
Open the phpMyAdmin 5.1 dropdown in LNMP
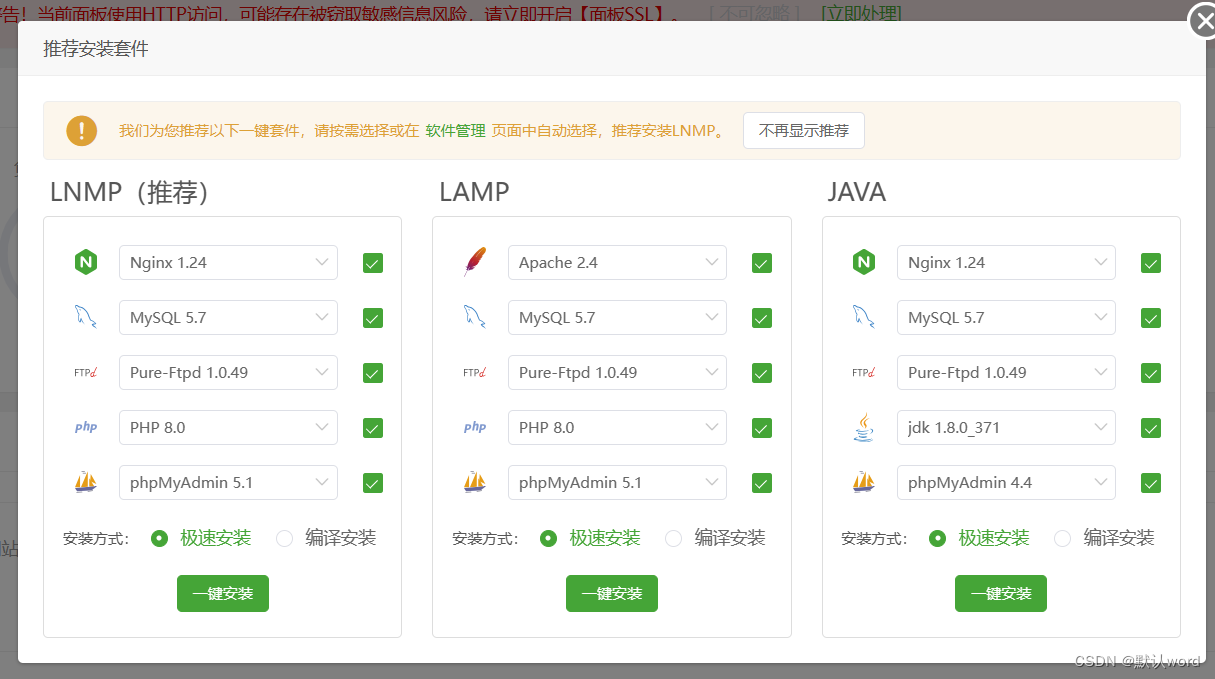tap(228, 482)
